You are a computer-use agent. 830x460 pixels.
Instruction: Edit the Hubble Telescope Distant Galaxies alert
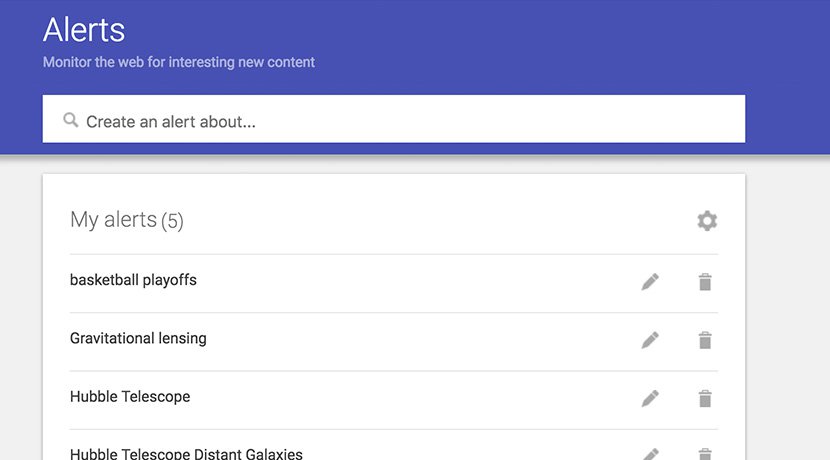[x=650, y=454]
